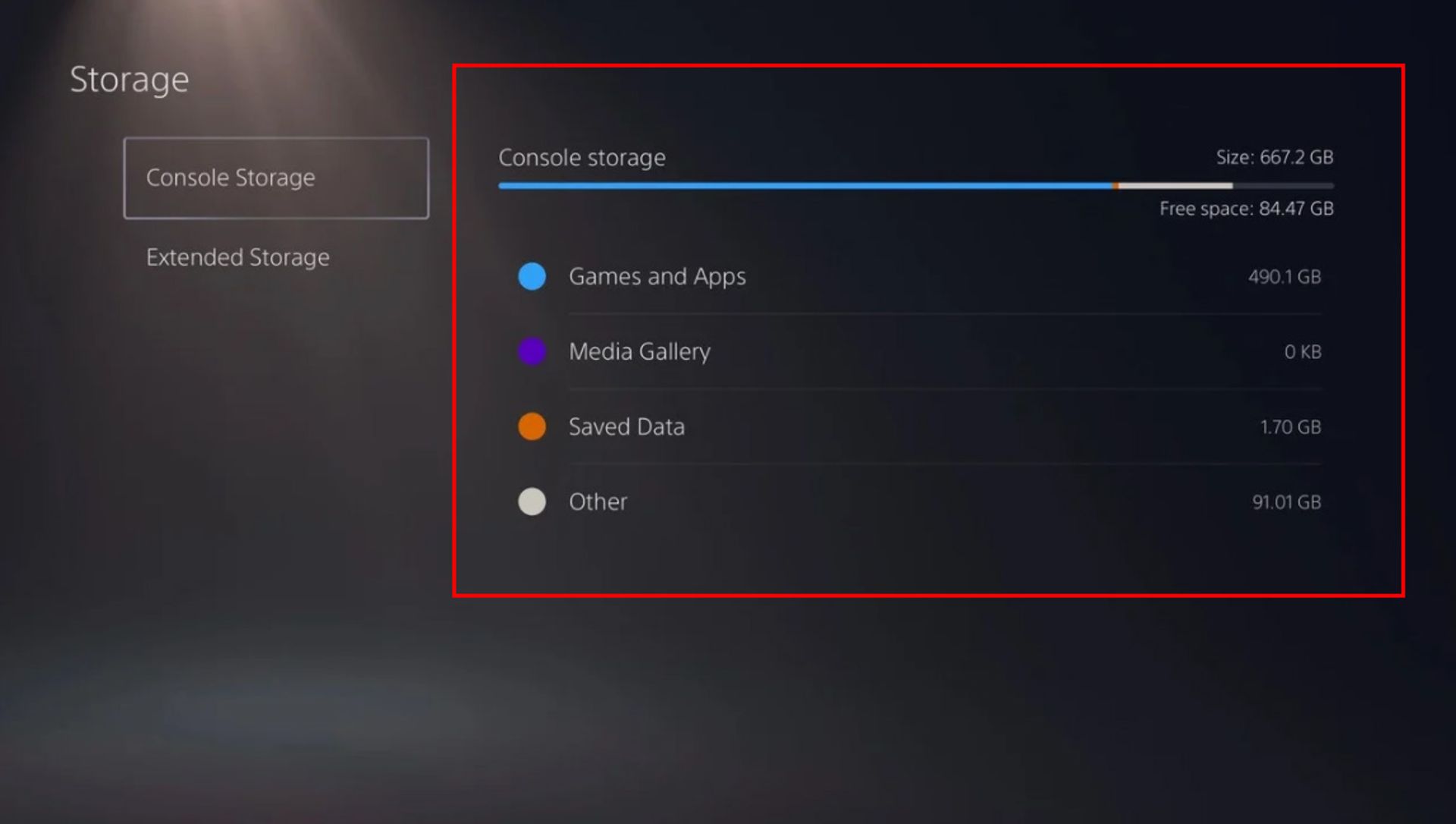This screenshot has width=1456, height=824.
Task: Click the Console storage section header
Action: click(582, 157)
